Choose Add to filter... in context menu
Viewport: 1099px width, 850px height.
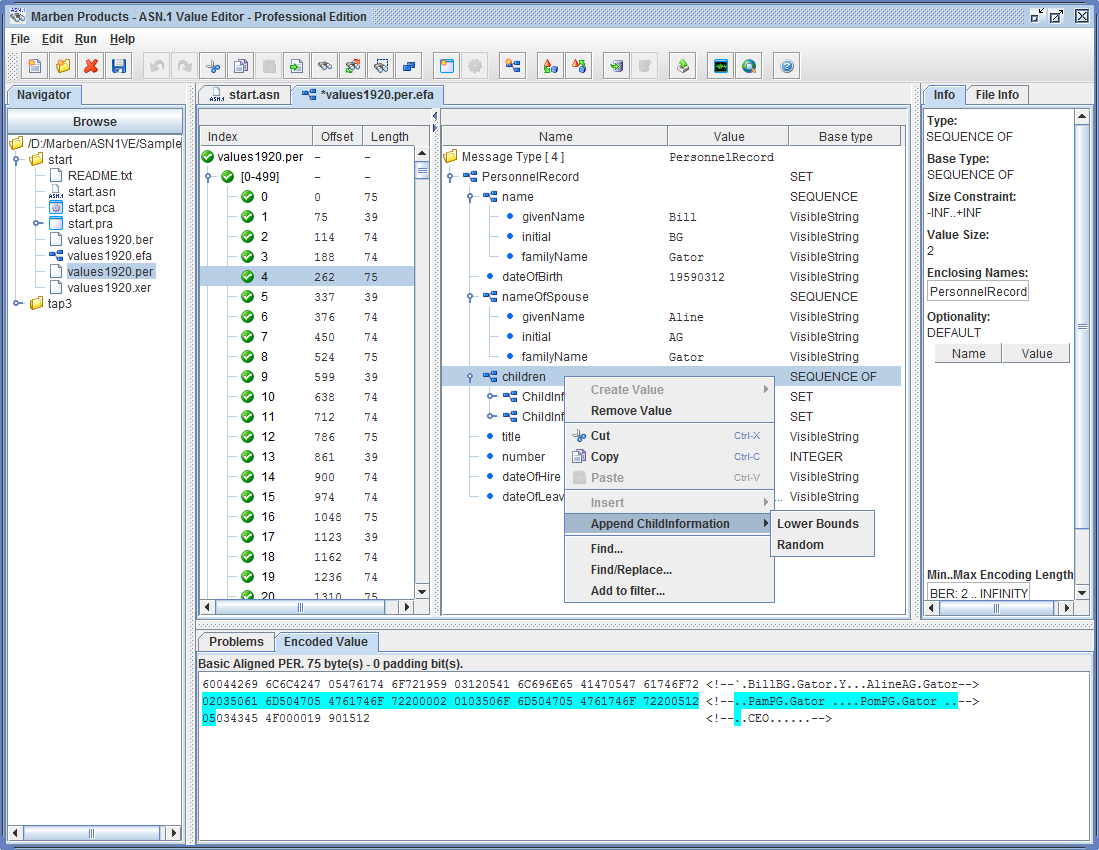[x=669, y=591]
